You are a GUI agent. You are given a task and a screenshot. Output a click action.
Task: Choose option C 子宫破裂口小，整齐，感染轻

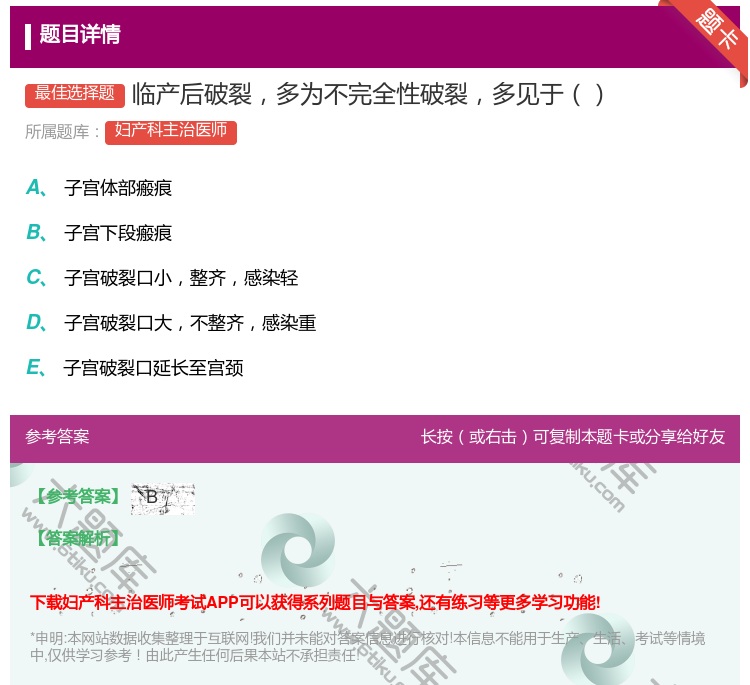[181, 278]
